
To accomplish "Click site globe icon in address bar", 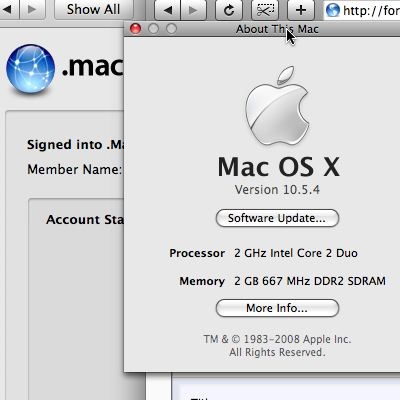I will tap(333, 10).
